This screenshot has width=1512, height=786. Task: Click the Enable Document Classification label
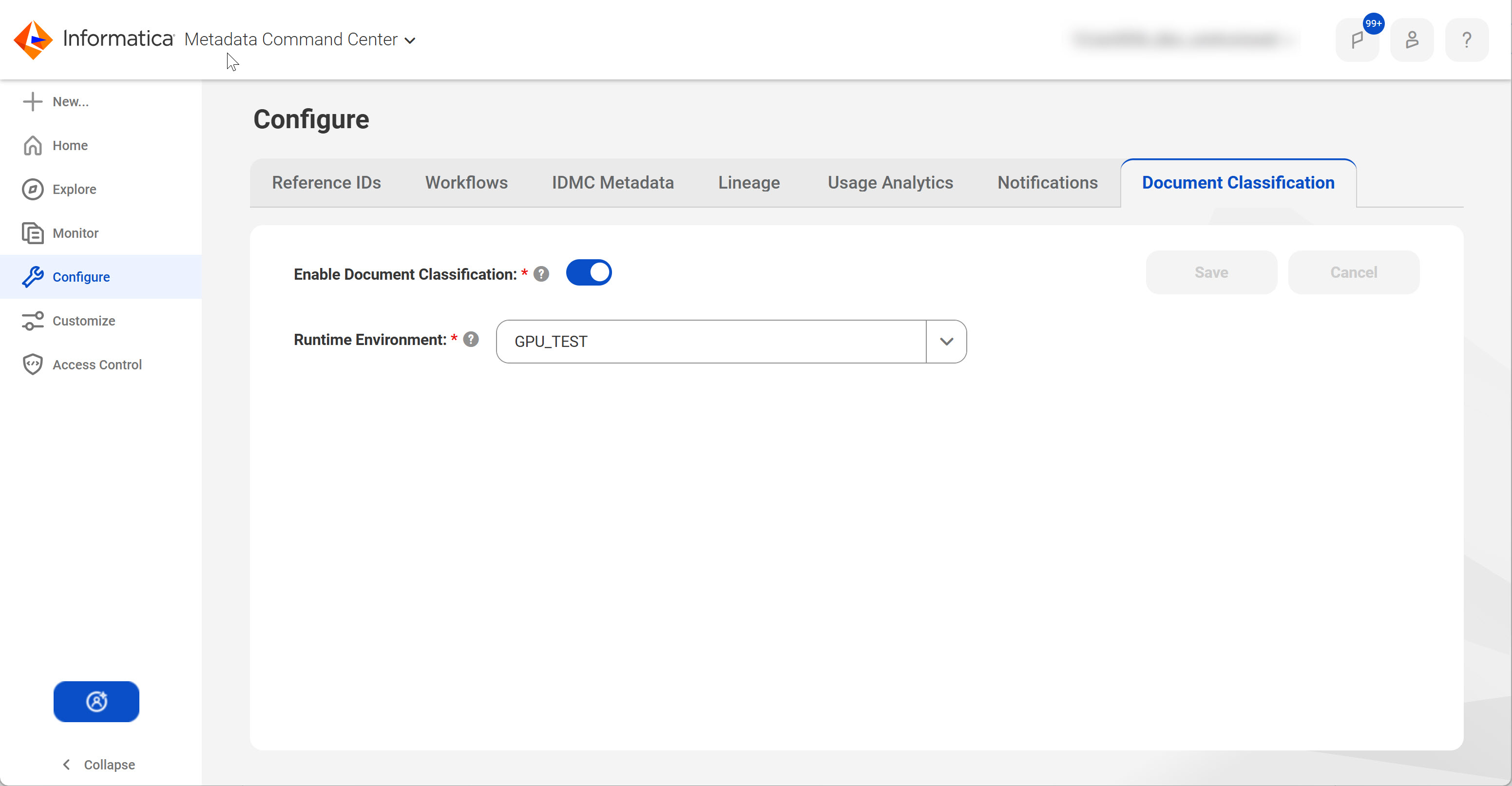[405, 274]
